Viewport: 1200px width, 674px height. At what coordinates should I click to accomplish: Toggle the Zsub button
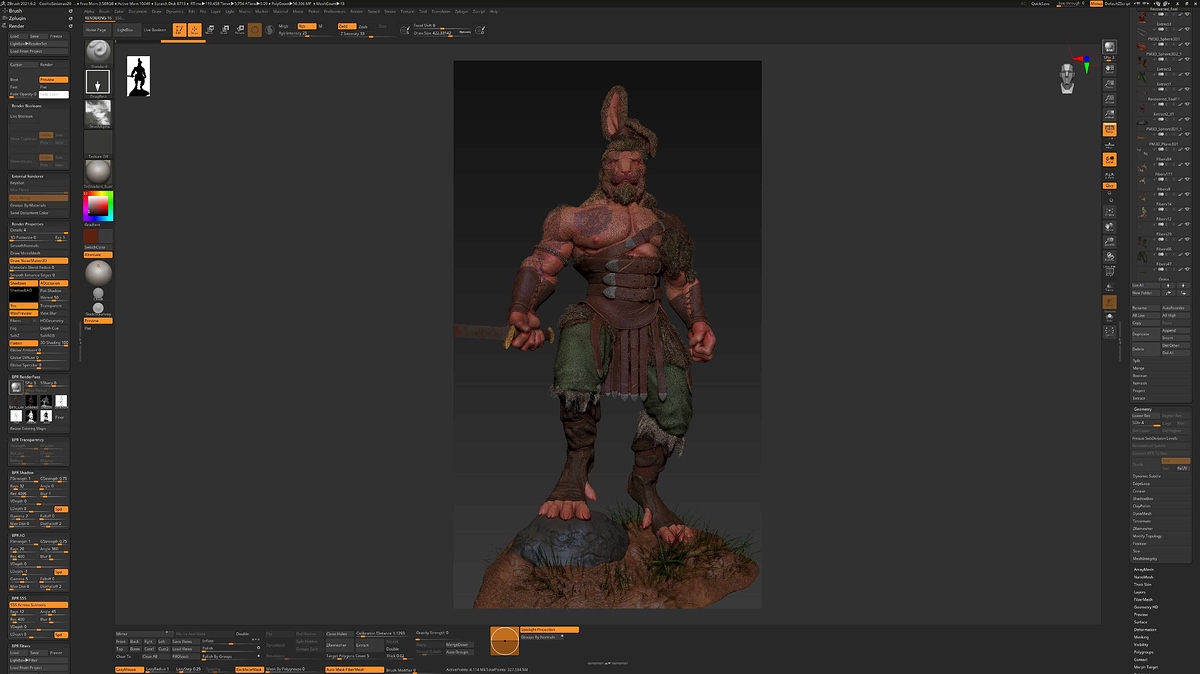[362, 25]
